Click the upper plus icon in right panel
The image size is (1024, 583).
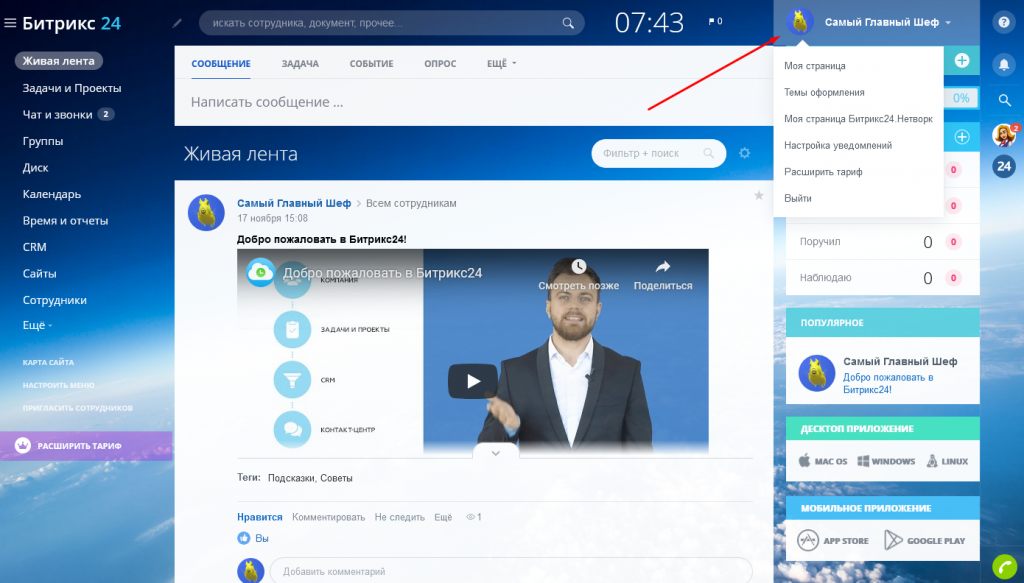pos(961,61)
